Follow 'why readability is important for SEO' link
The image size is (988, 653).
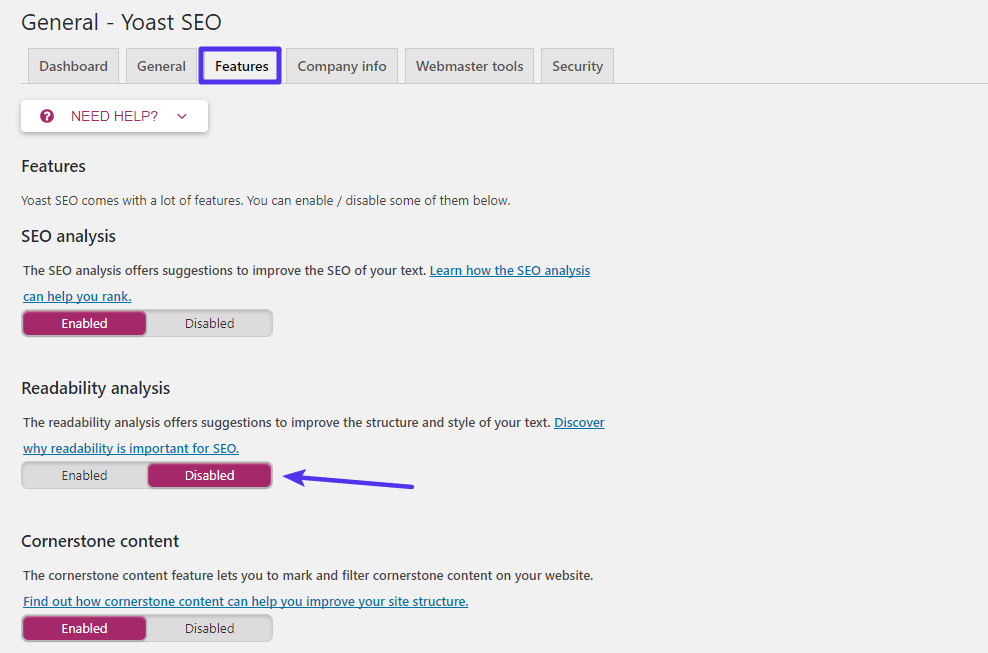click(131, 449)
